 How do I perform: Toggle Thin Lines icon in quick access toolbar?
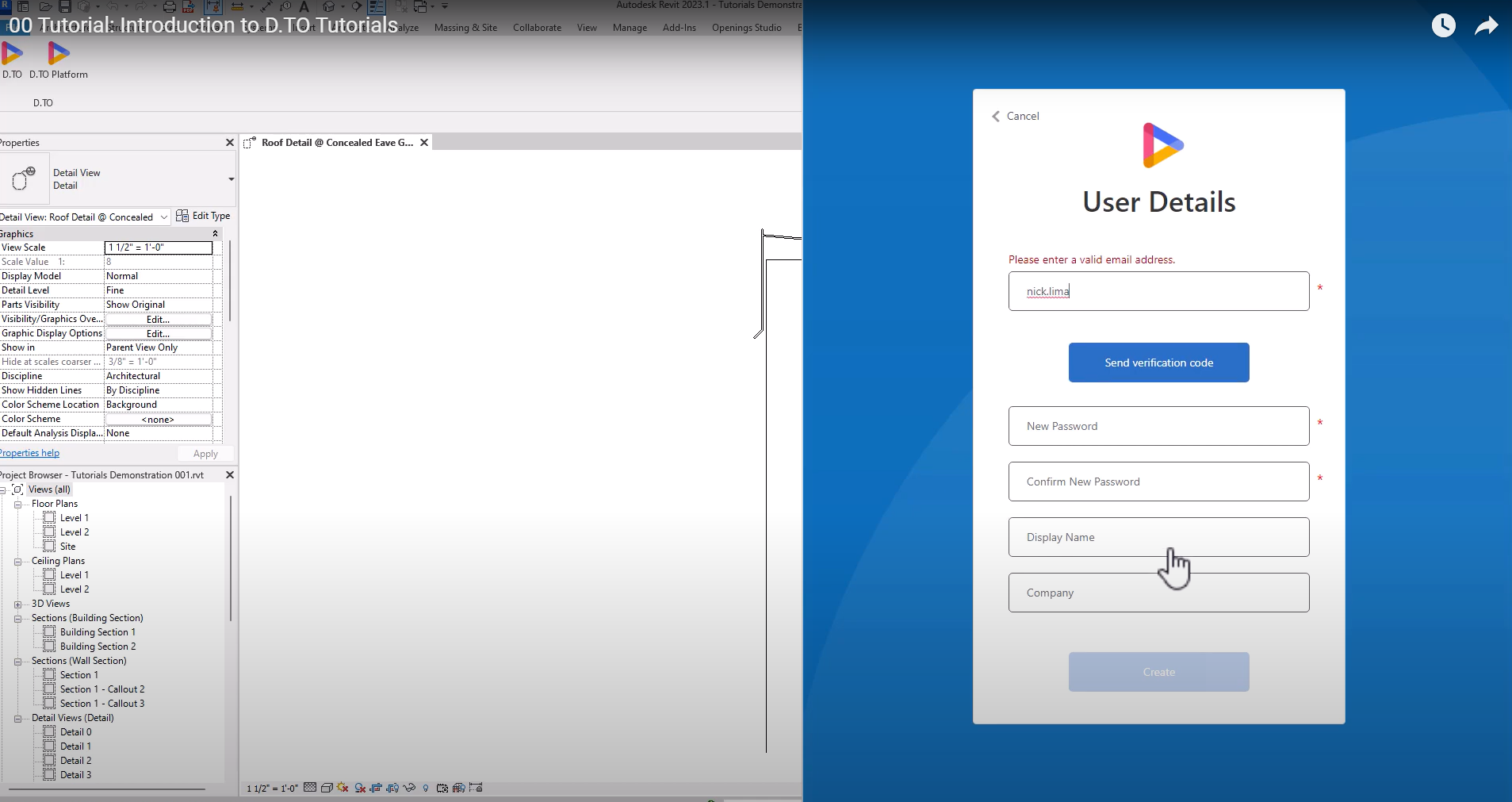(x=377, y=6)
